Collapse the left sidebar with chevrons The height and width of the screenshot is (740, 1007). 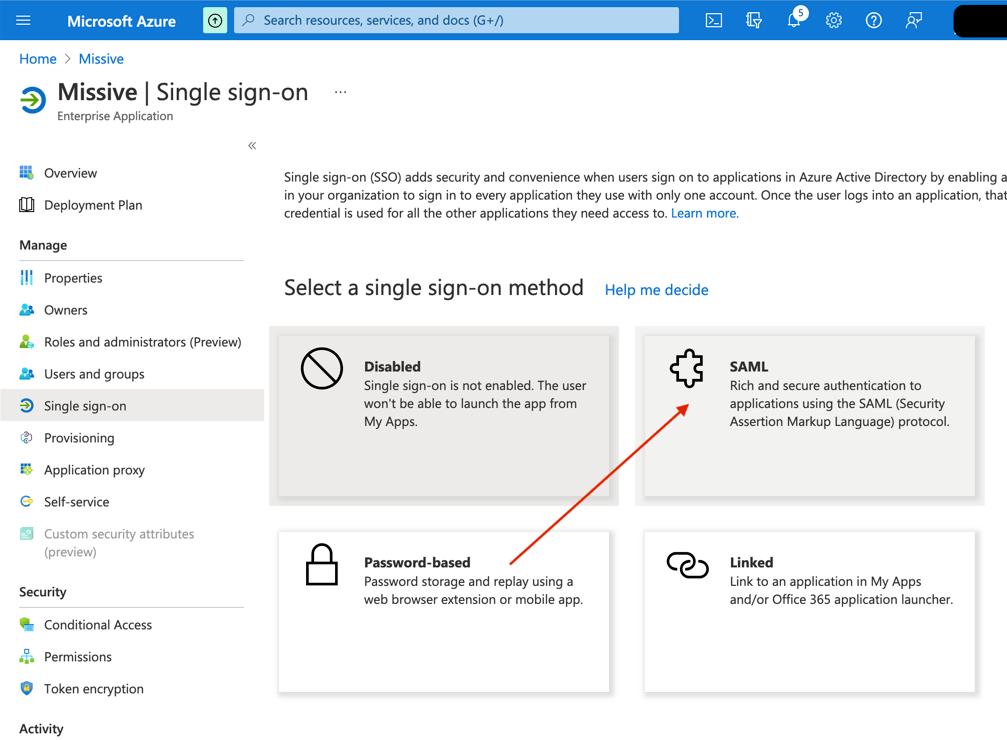(252, 146)
